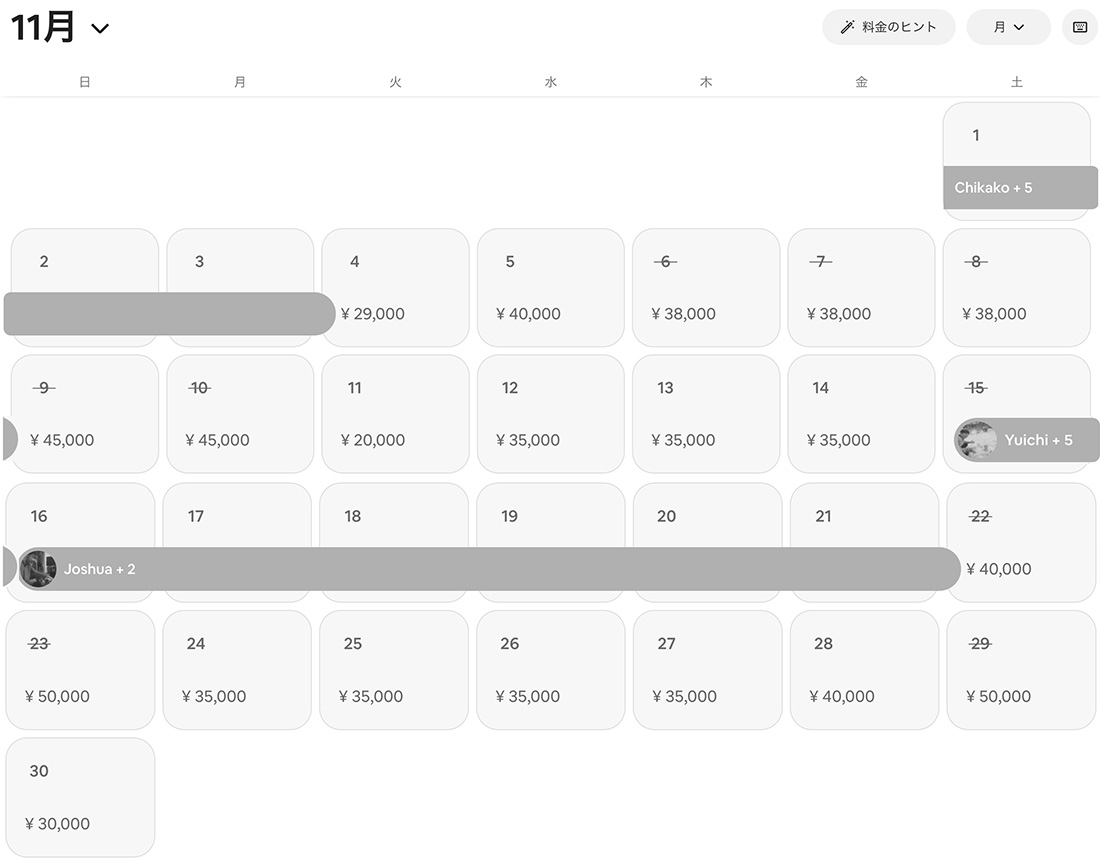Select November 30 priced ¥30,000

click(80, 797)
